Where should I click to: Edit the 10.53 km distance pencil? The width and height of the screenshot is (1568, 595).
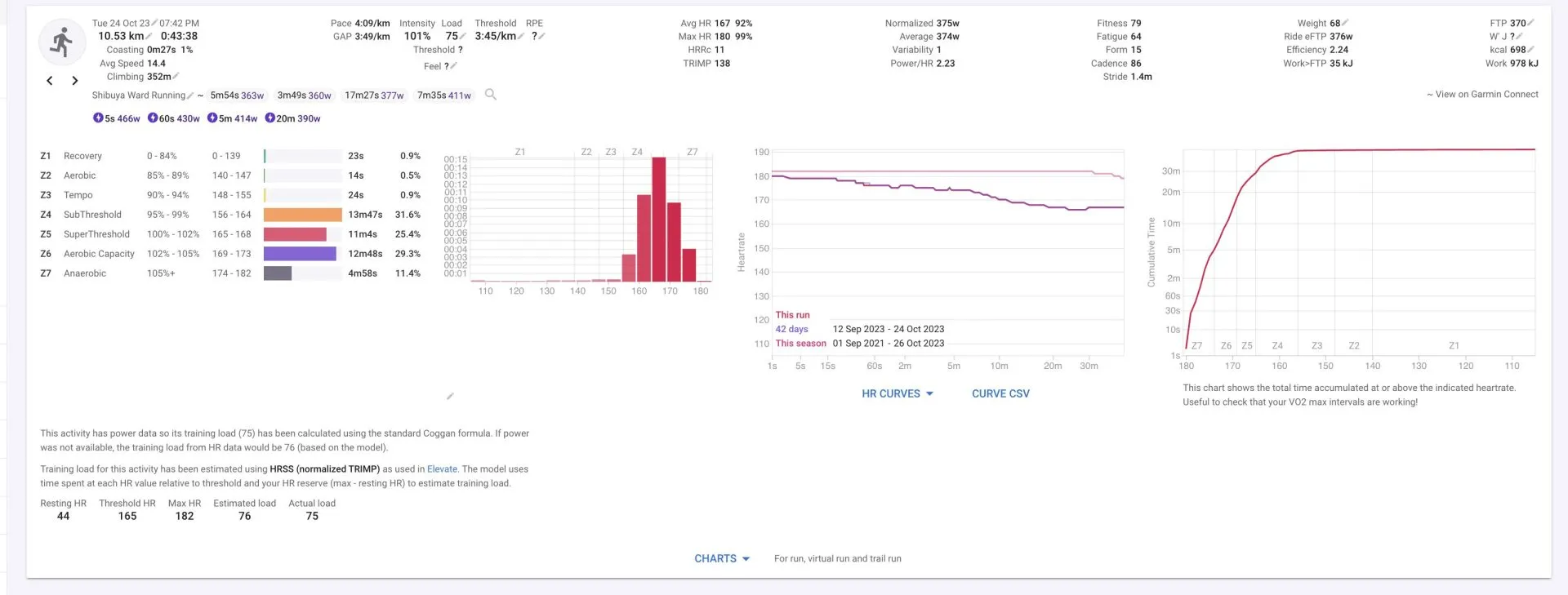(x=149, y=37)
